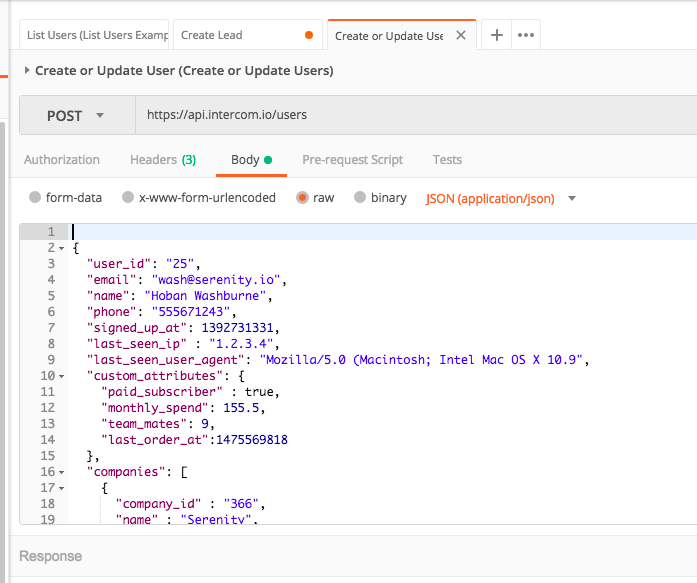Fold the companies array at line 16

[62, 472]
